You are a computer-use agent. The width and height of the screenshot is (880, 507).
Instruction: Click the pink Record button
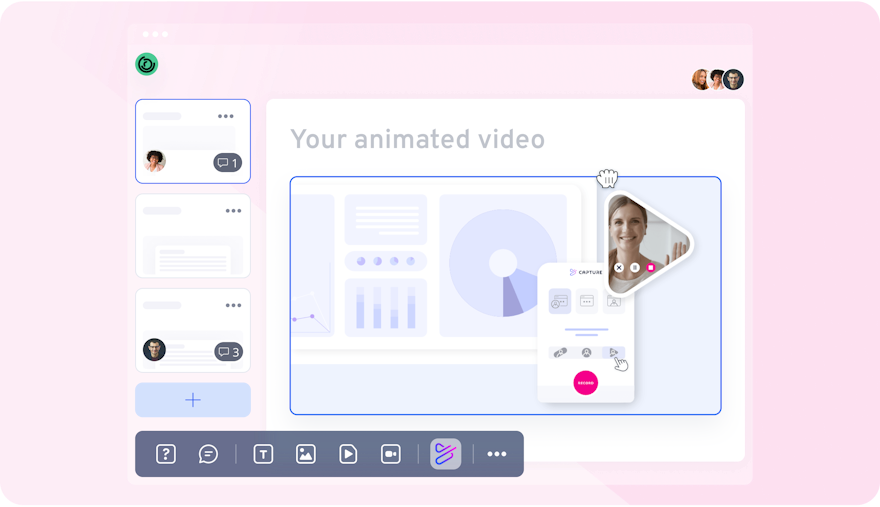point(585,383)
